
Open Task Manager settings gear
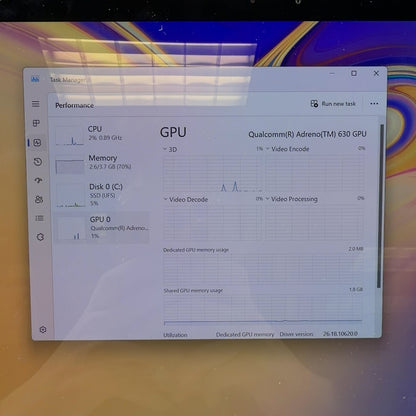[x=43, y=329]
